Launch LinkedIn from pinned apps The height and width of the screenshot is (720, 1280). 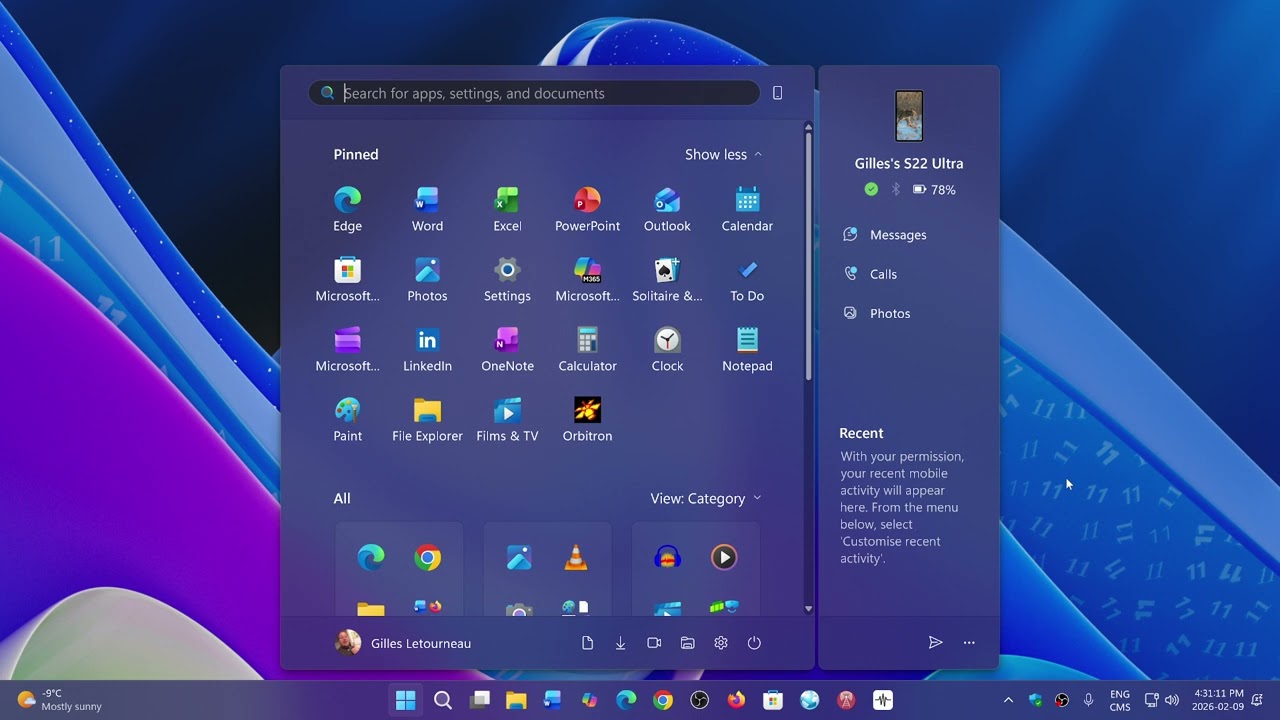pyautogui.click(x=427, y=349)
